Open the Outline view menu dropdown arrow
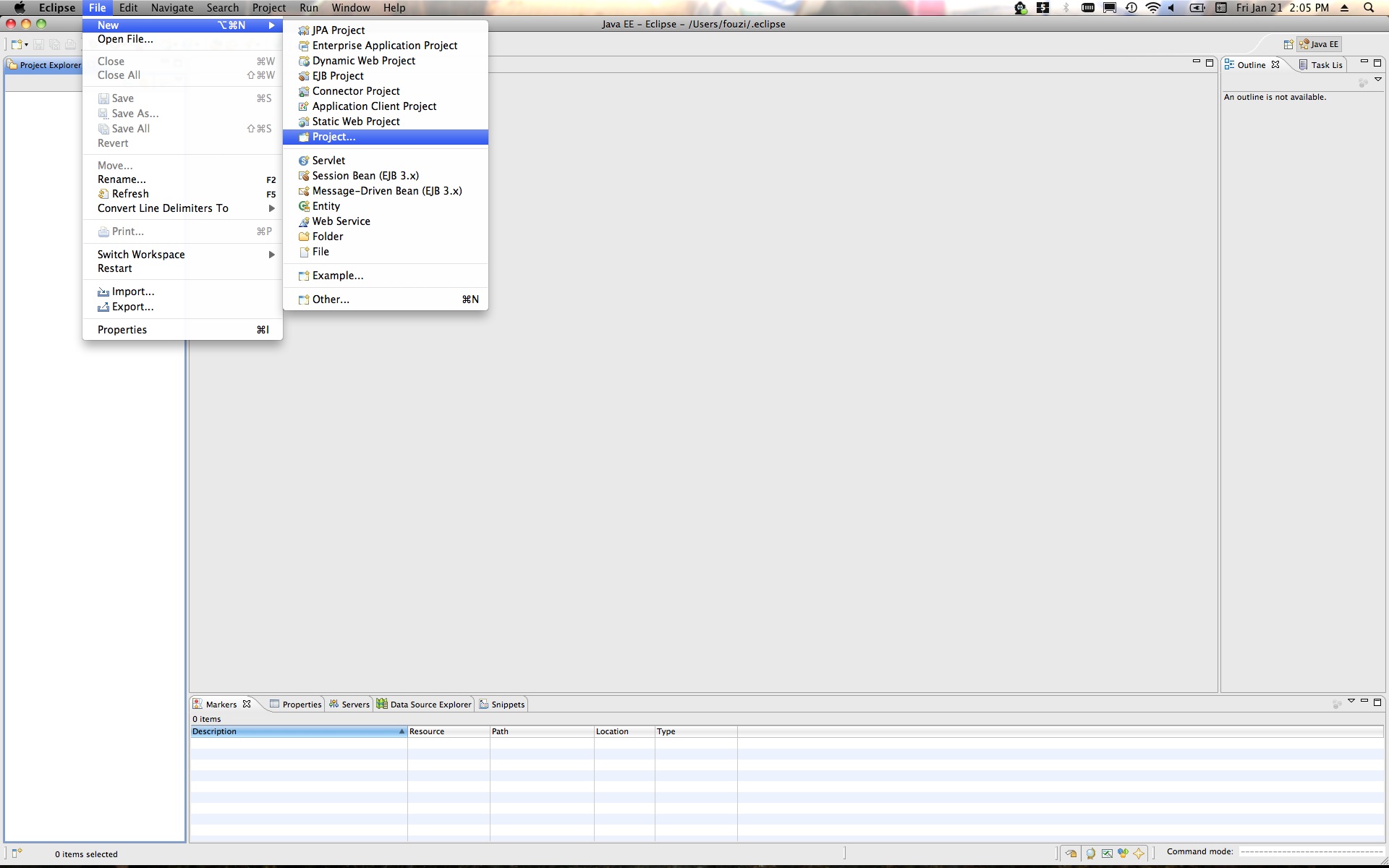1389x868 pixels. [1378, 80]
